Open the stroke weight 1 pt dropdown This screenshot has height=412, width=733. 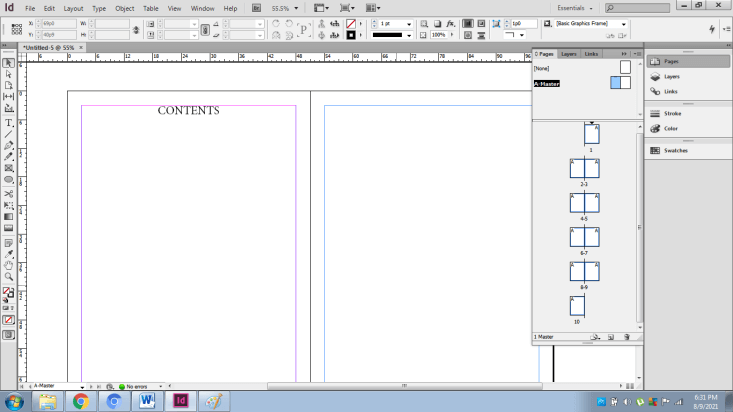409,24
